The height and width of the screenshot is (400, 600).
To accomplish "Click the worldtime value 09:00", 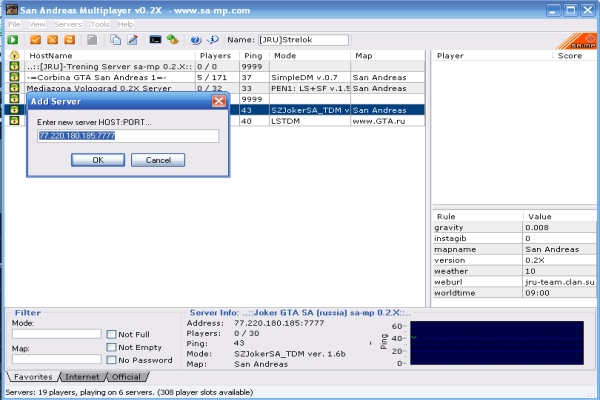I will 537,293.
